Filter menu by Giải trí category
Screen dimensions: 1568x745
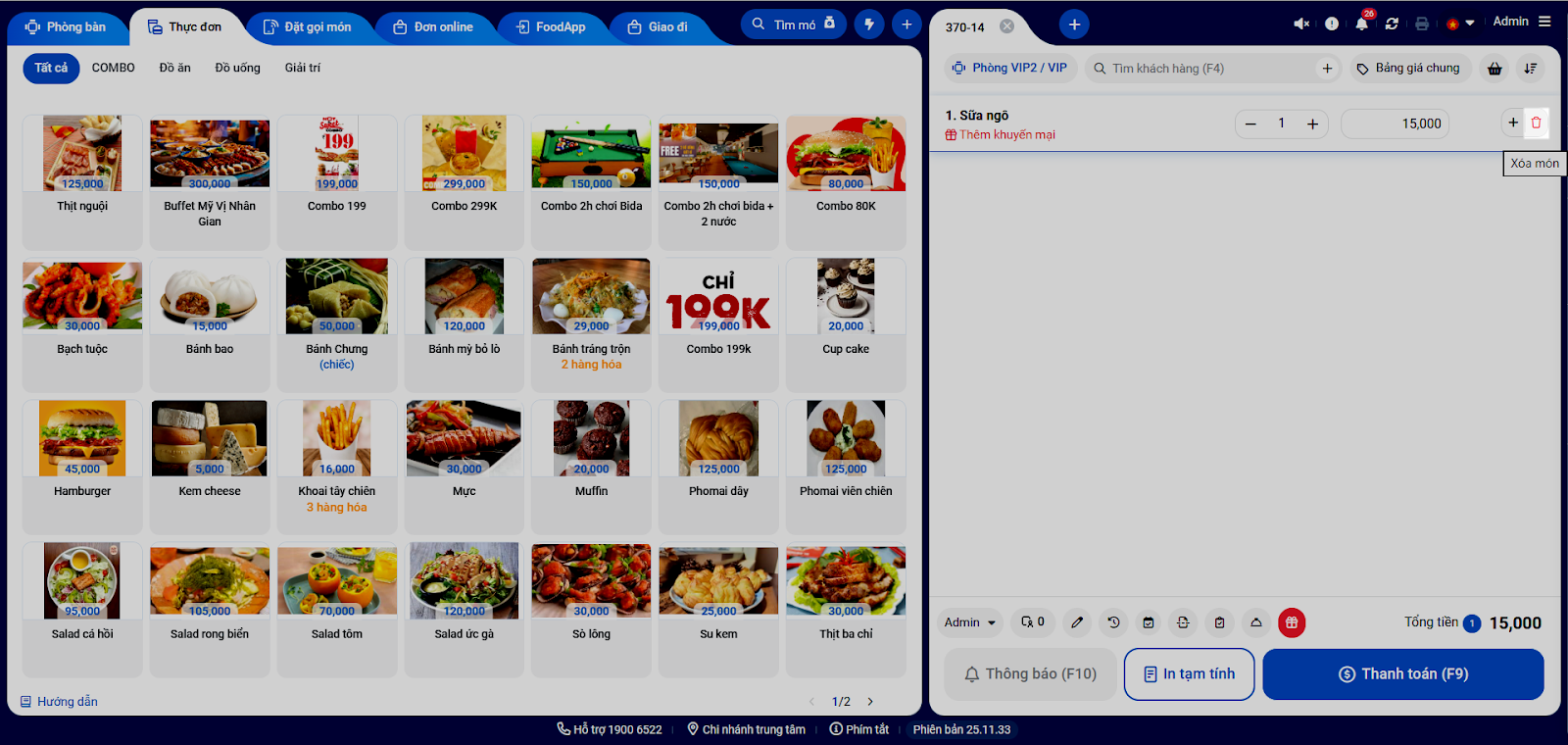303,68
